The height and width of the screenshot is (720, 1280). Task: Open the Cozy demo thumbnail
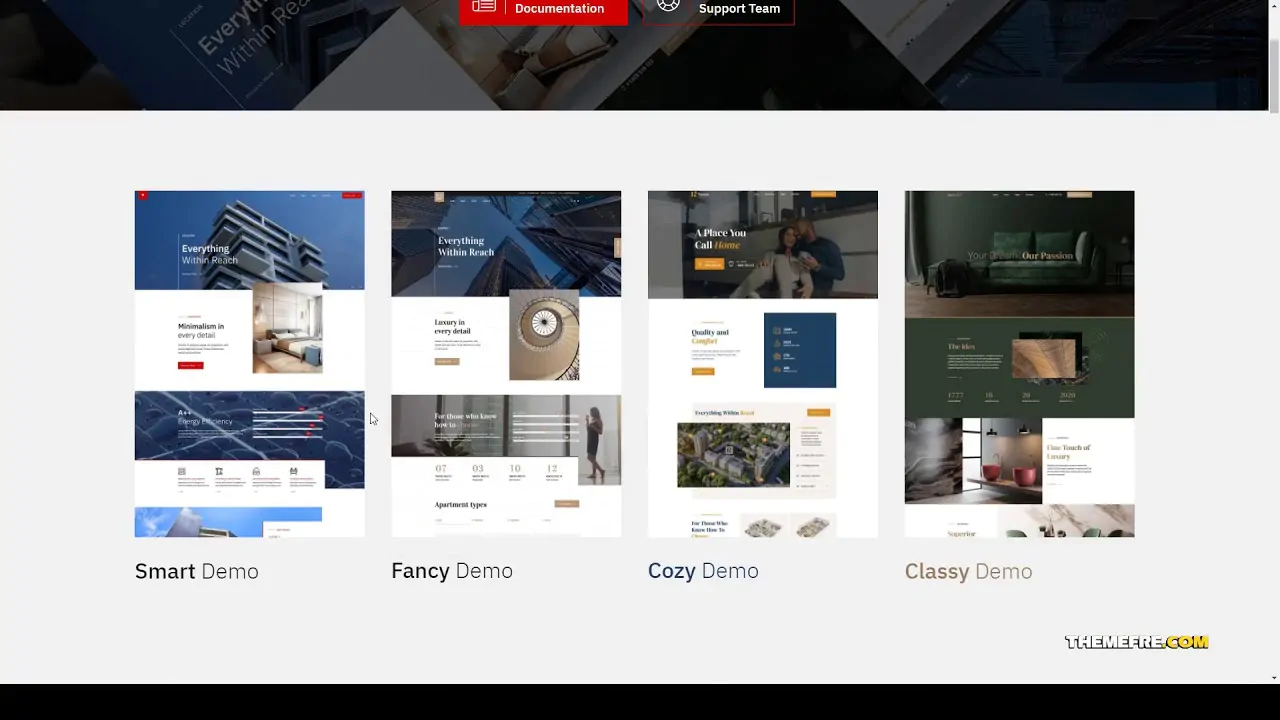tap(763, 364)
